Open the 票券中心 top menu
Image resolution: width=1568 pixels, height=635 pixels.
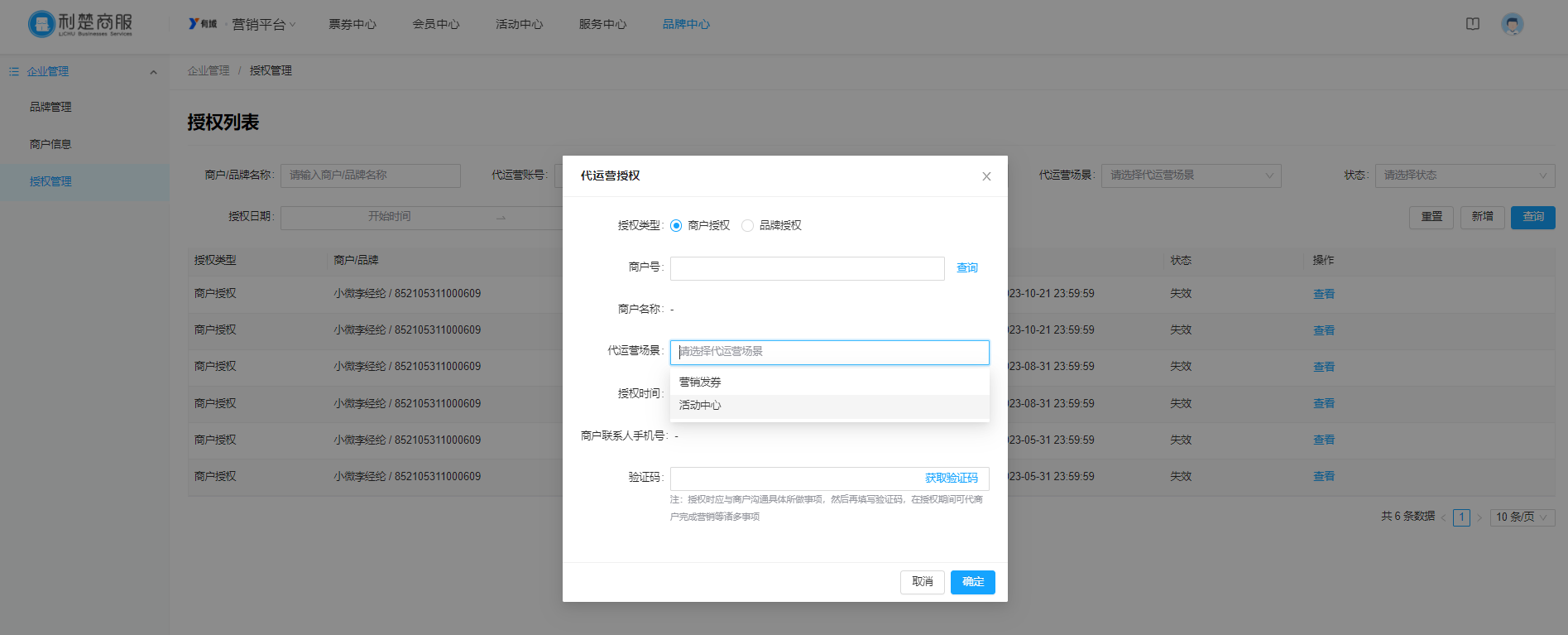pyautogui.click(x=352, y=24)
